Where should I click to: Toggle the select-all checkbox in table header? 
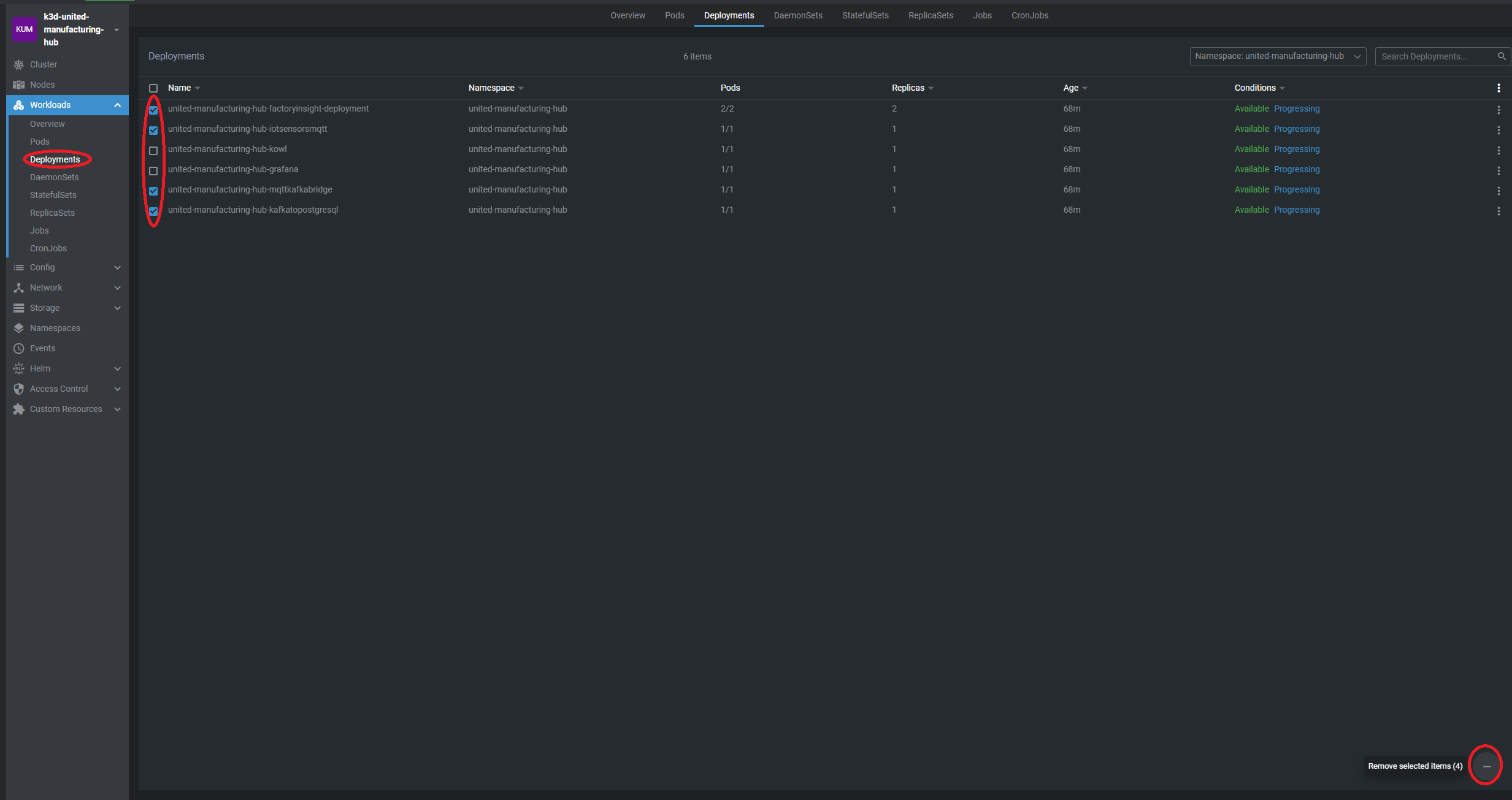153,88
